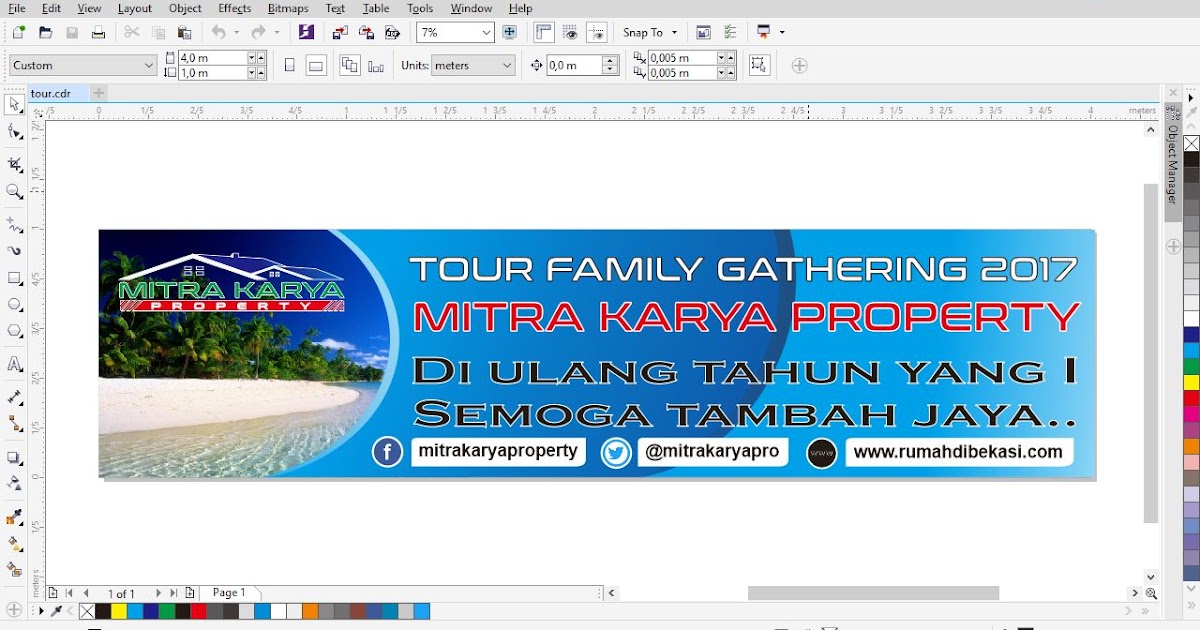This screenshot has width=1200, height=630.
Task: Toggle portrait page orientation
Action: 289,64
